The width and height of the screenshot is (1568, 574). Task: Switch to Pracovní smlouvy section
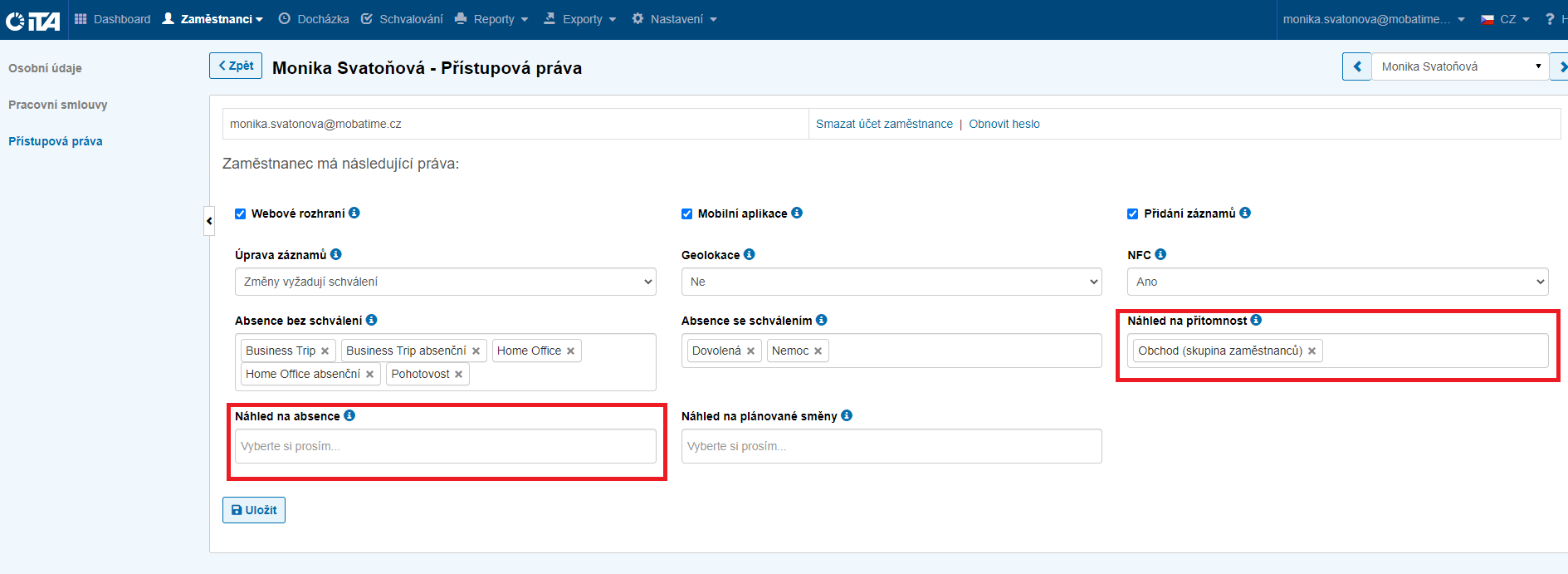click(58, 105)
